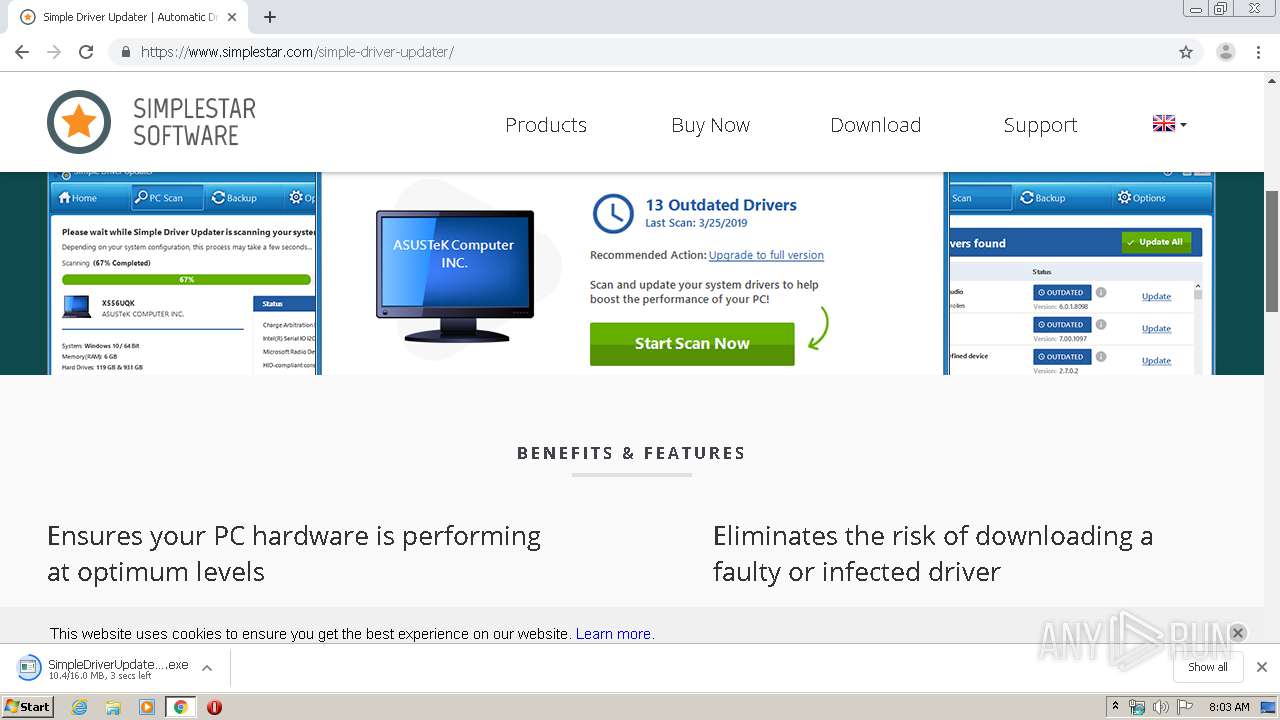Close the Simple Driver Updater tab
This screenshot has height=720, width=1280.
232,17
